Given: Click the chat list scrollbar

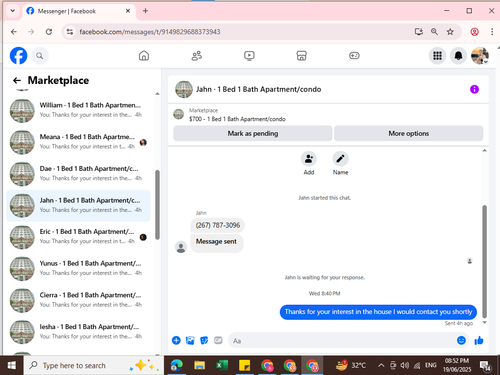Looking at the screenshot, I should tap(157, 205).
